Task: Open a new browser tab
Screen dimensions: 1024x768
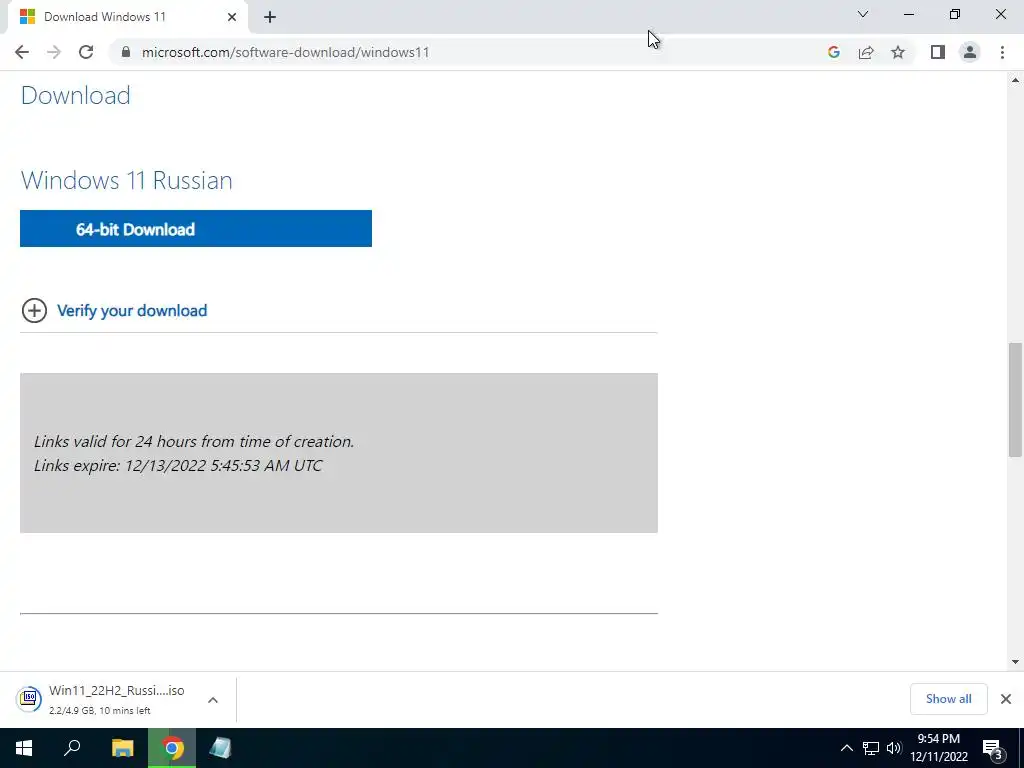Action: pos(270,17)
